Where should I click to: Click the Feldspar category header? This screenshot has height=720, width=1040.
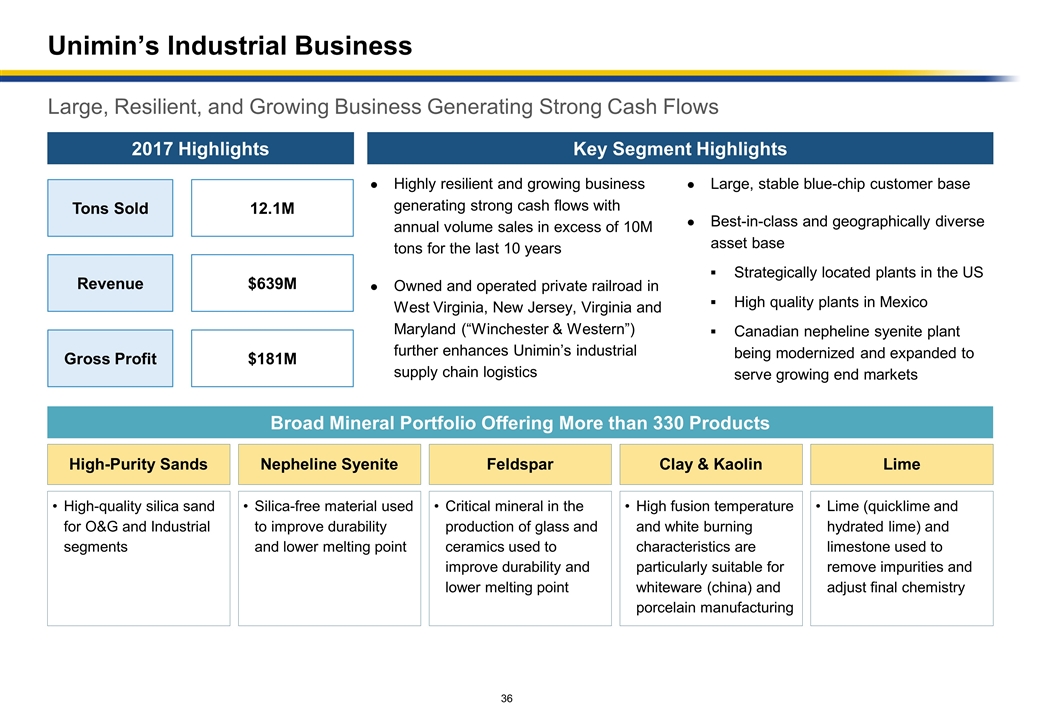pyautogui.click(x=520, y=464)
